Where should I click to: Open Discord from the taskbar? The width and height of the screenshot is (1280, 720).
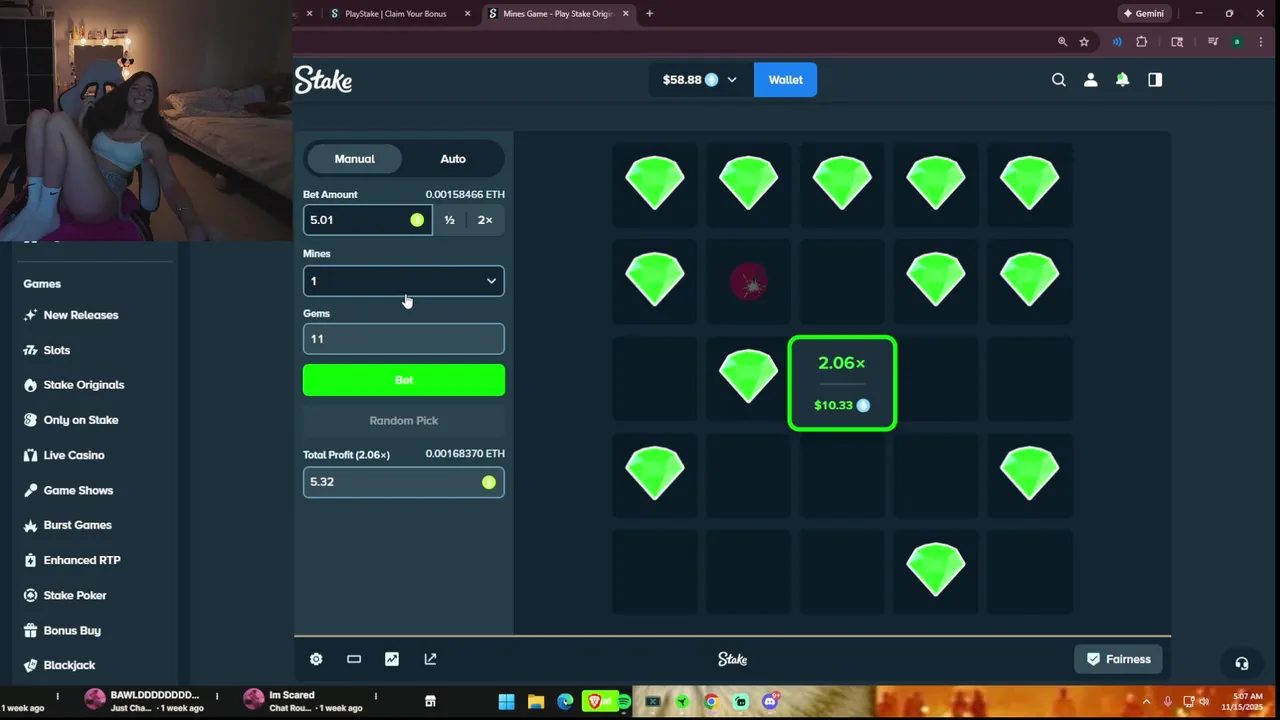point(770,702)
